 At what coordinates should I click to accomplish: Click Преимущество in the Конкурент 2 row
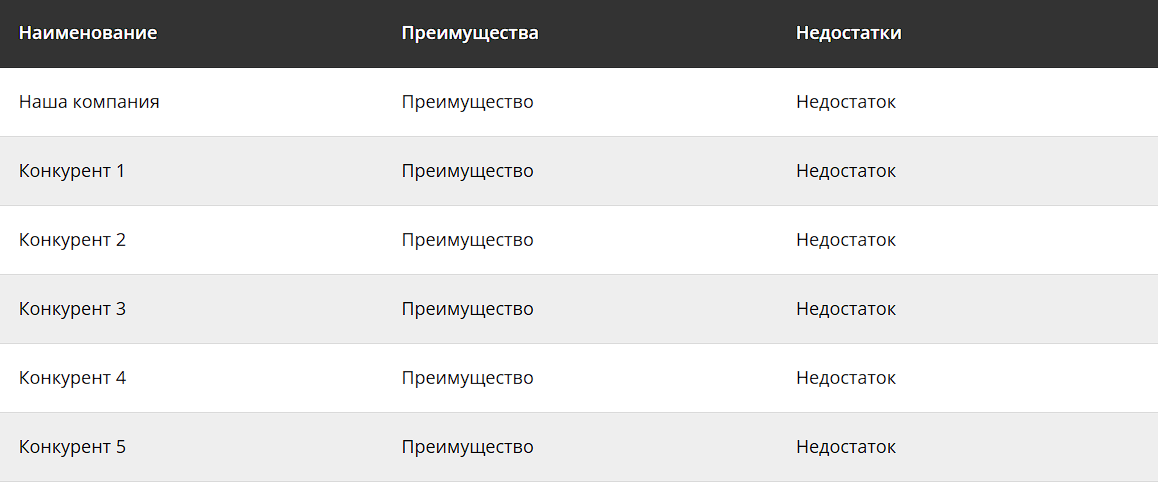pos(467,241)
